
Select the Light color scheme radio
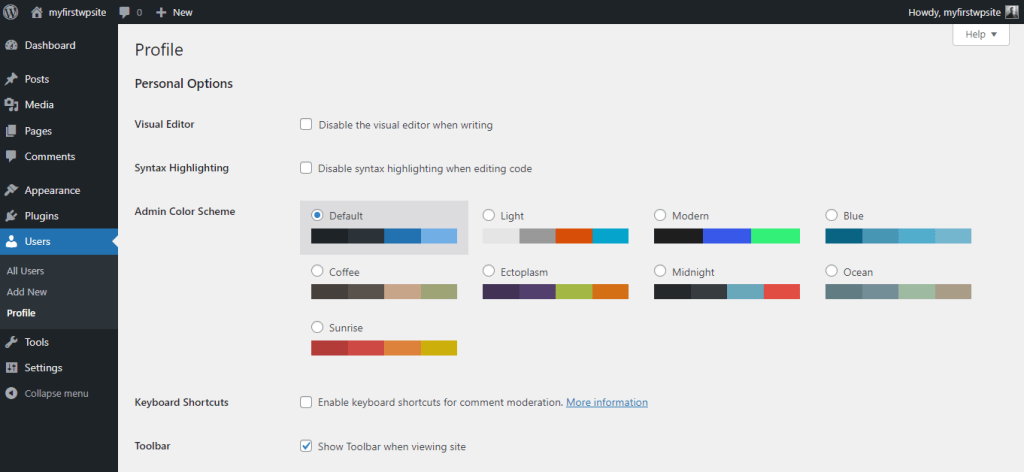tap(488, 215)
